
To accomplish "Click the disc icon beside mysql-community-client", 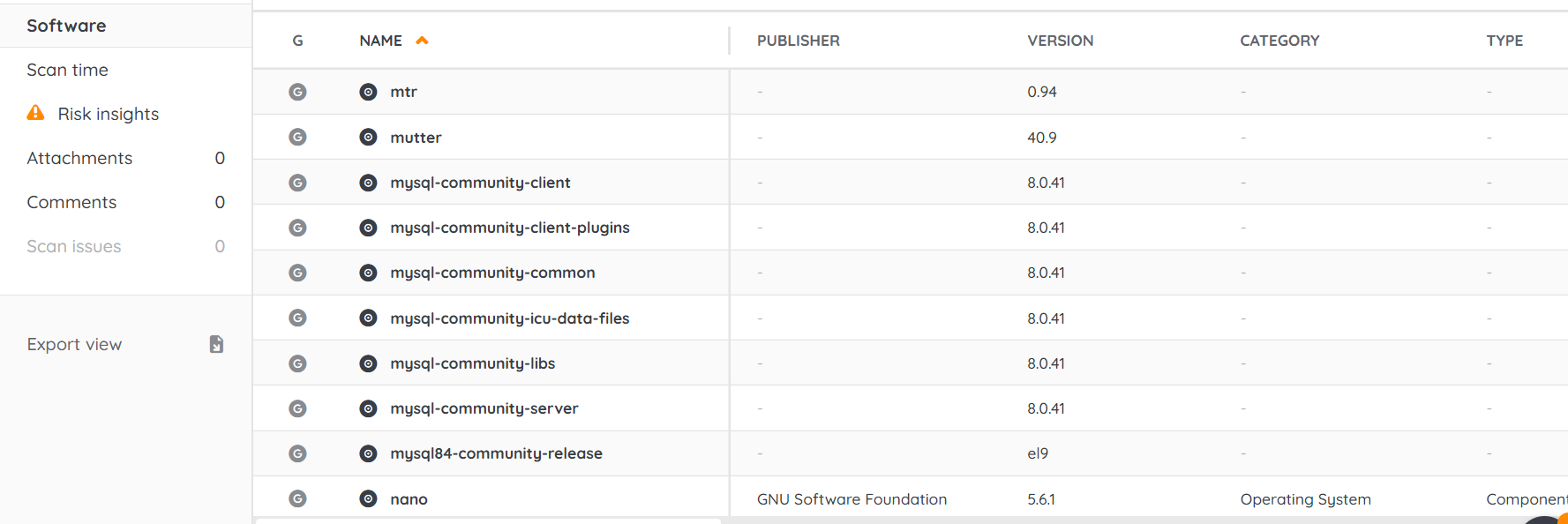I will [x=368, y=183].
